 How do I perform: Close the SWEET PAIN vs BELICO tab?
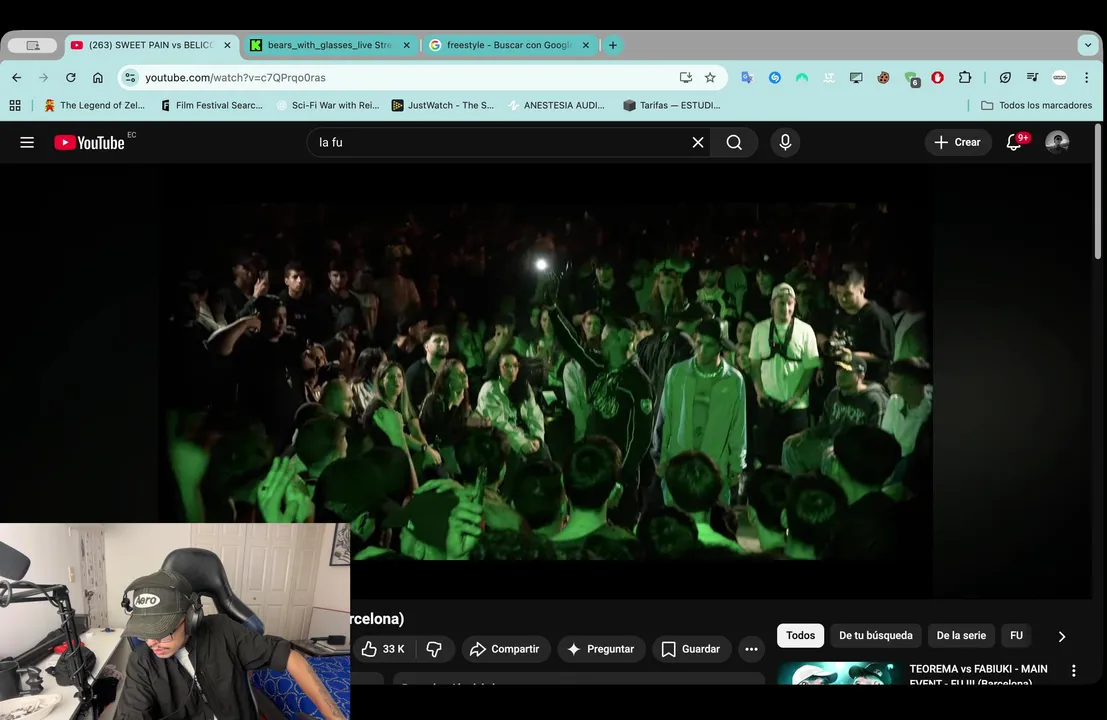(x=227, y=45)
